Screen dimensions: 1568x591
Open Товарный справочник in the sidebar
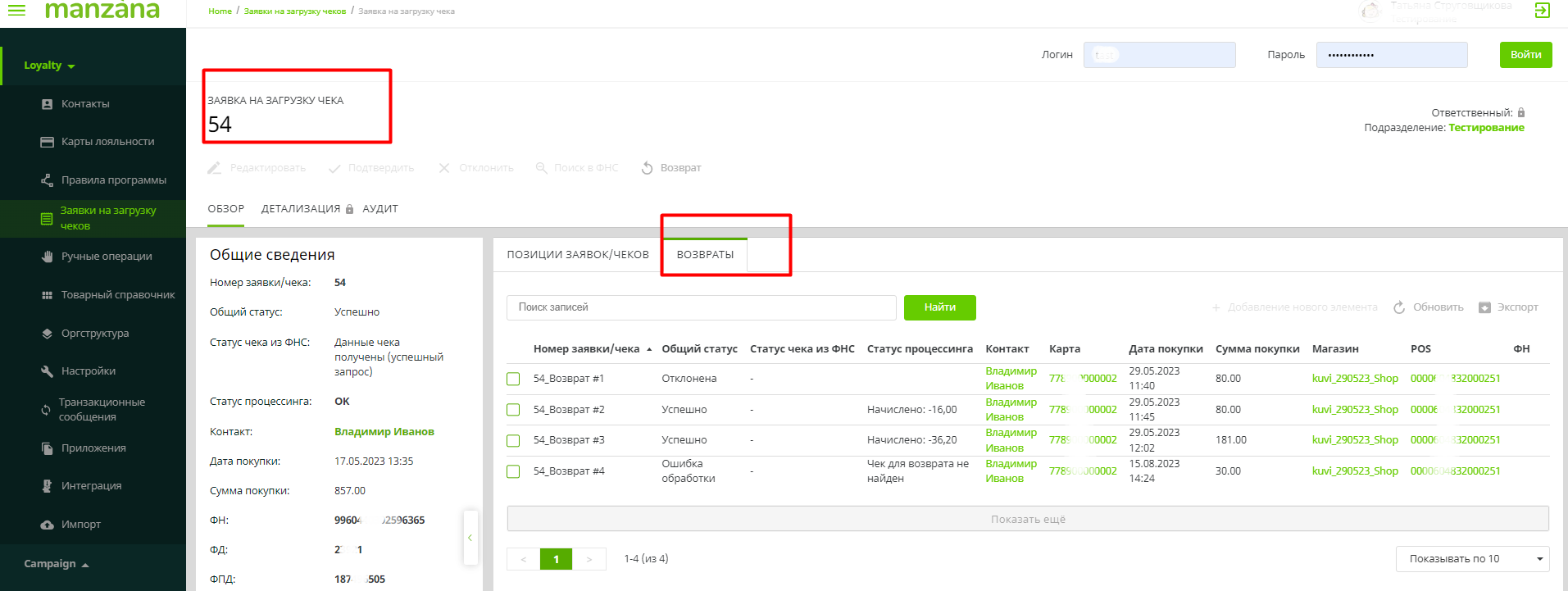point(117,295)
